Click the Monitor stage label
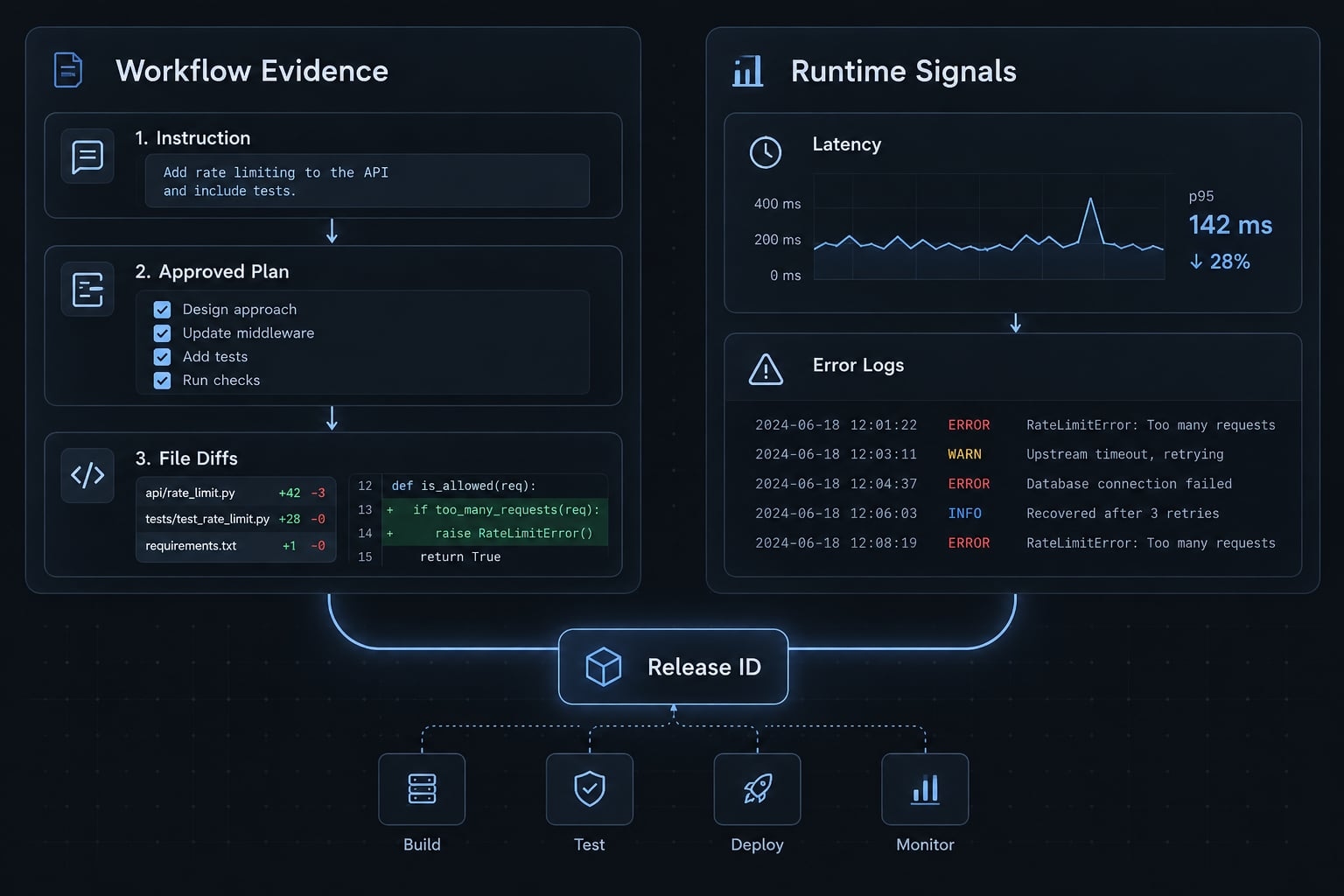Image resolution: width=1344 pixels, height=896 pixels. pyautogui.click(x=925, y=844)
